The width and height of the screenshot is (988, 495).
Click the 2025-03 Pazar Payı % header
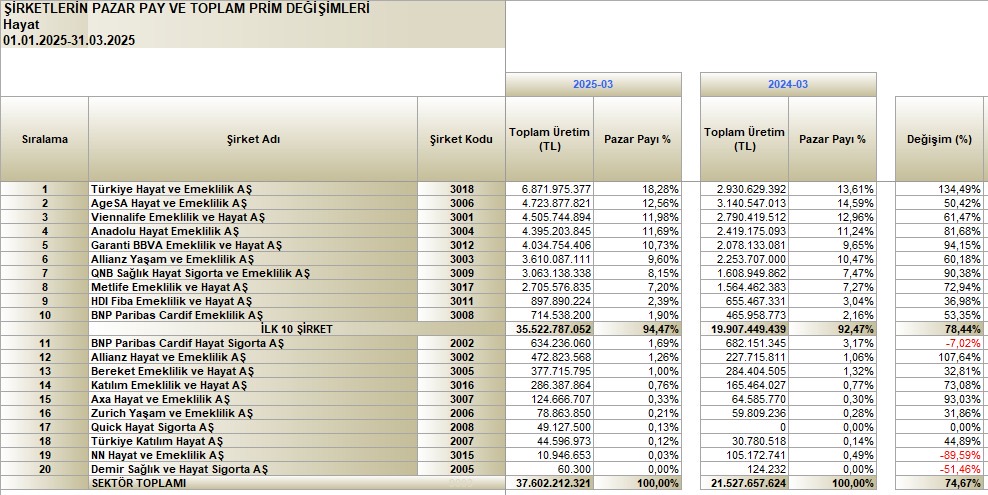(638, 139)
